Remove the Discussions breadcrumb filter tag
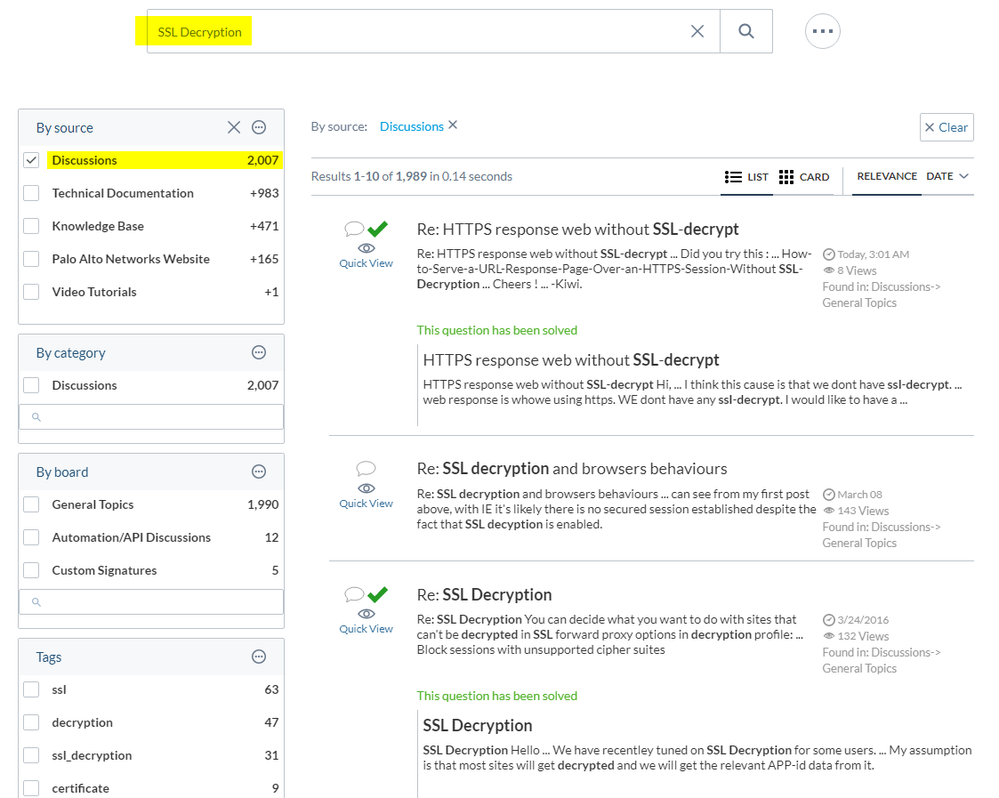Image resolution: width=999 pixels, height=798 pixels. 453,125
